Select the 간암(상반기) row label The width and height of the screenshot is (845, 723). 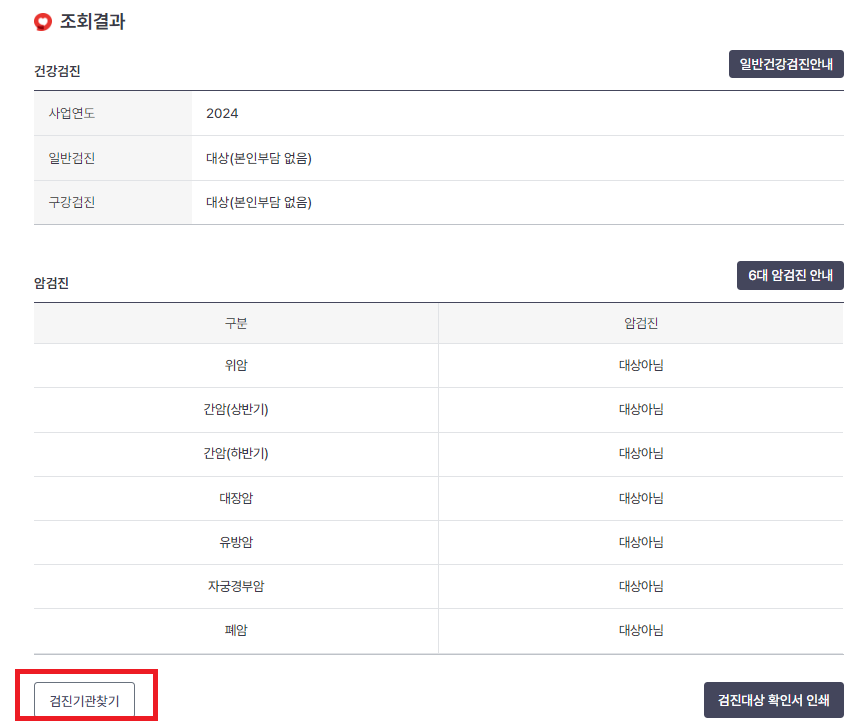pos(236,409)
